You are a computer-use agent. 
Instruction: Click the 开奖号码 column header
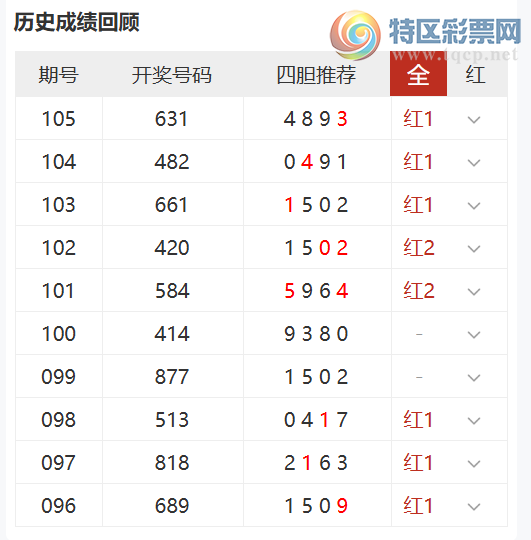[171, 74]
